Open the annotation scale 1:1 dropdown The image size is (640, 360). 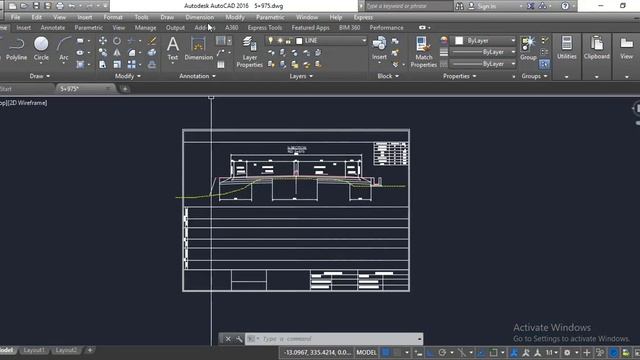click(552, 352)
